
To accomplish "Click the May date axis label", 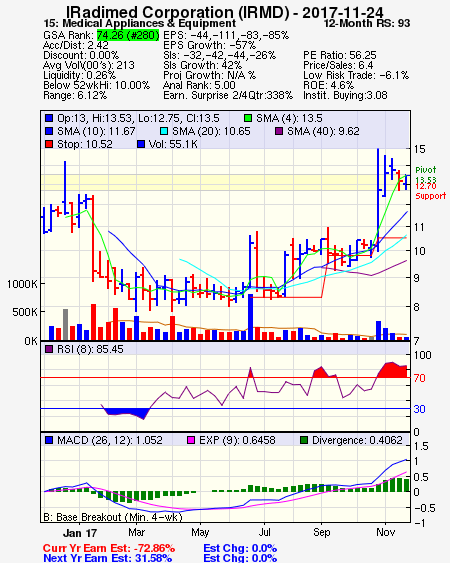I will 200,532.
